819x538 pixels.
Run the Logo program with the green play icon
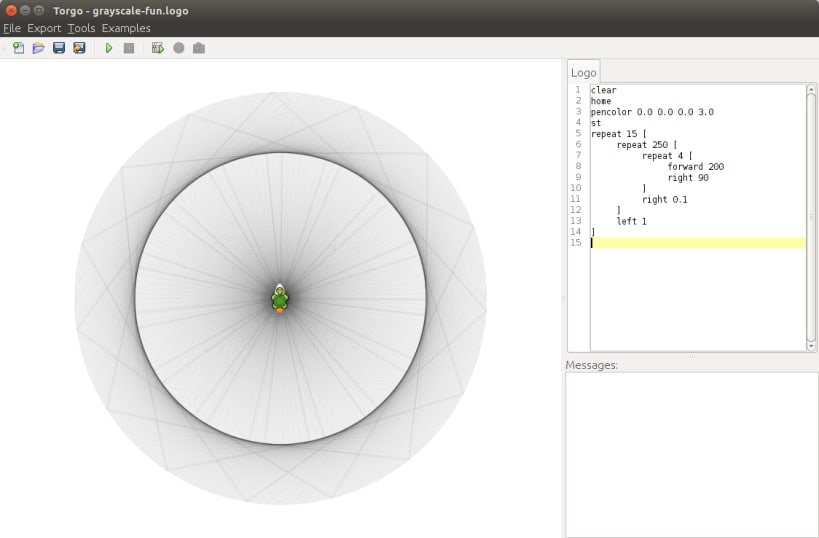pyautogui.click(x=109, y=48)
